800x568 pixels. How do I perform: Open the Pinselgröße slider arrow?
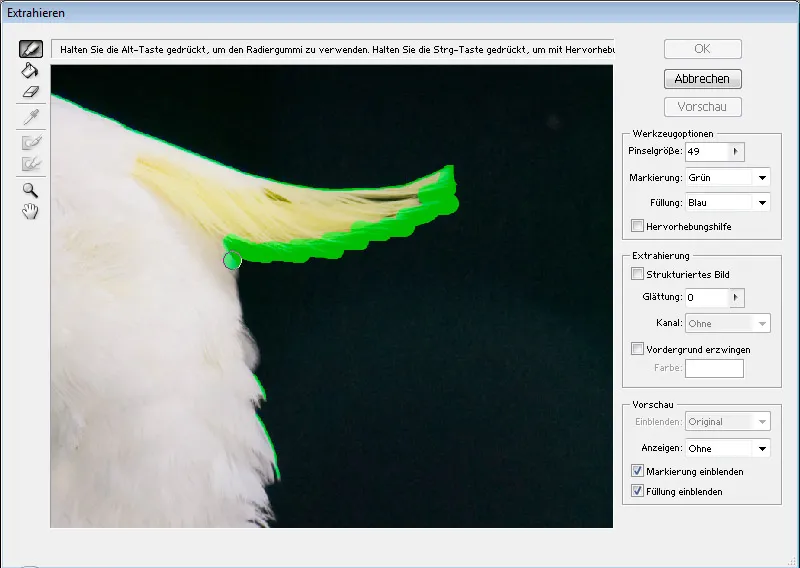[736, 152]
